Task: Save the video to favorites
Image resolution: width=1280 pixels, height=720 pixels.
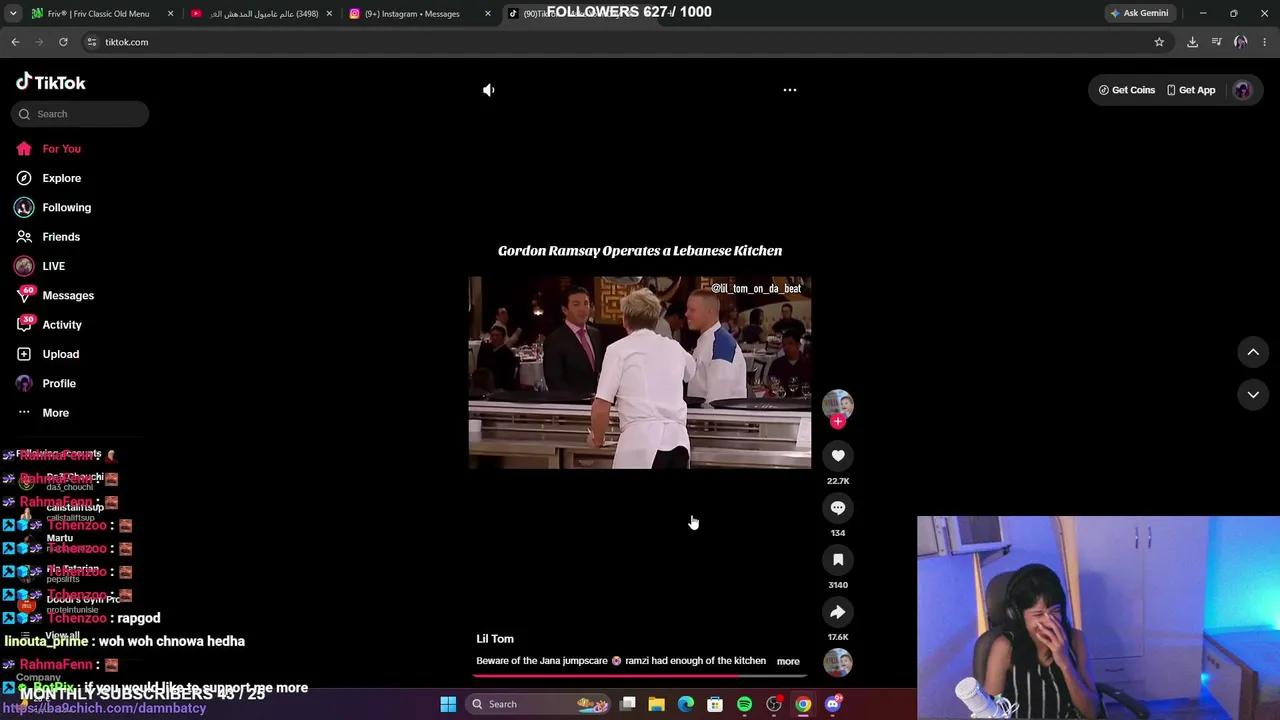Action: (838, 560)
